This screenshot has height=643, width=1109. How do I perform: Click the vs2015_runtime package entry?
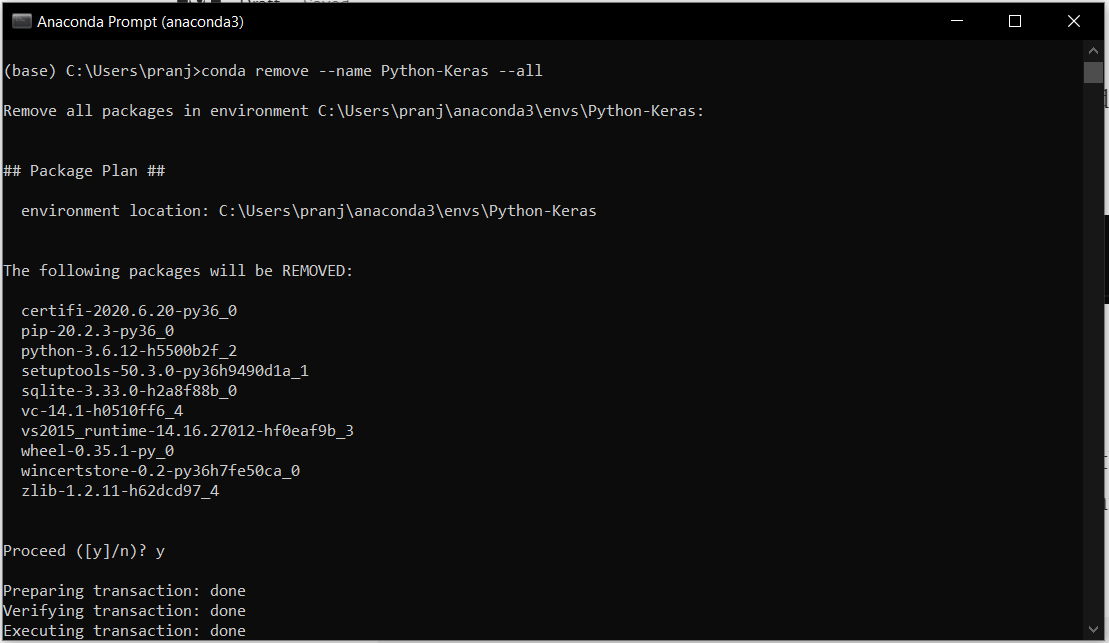tap(187, 431)
